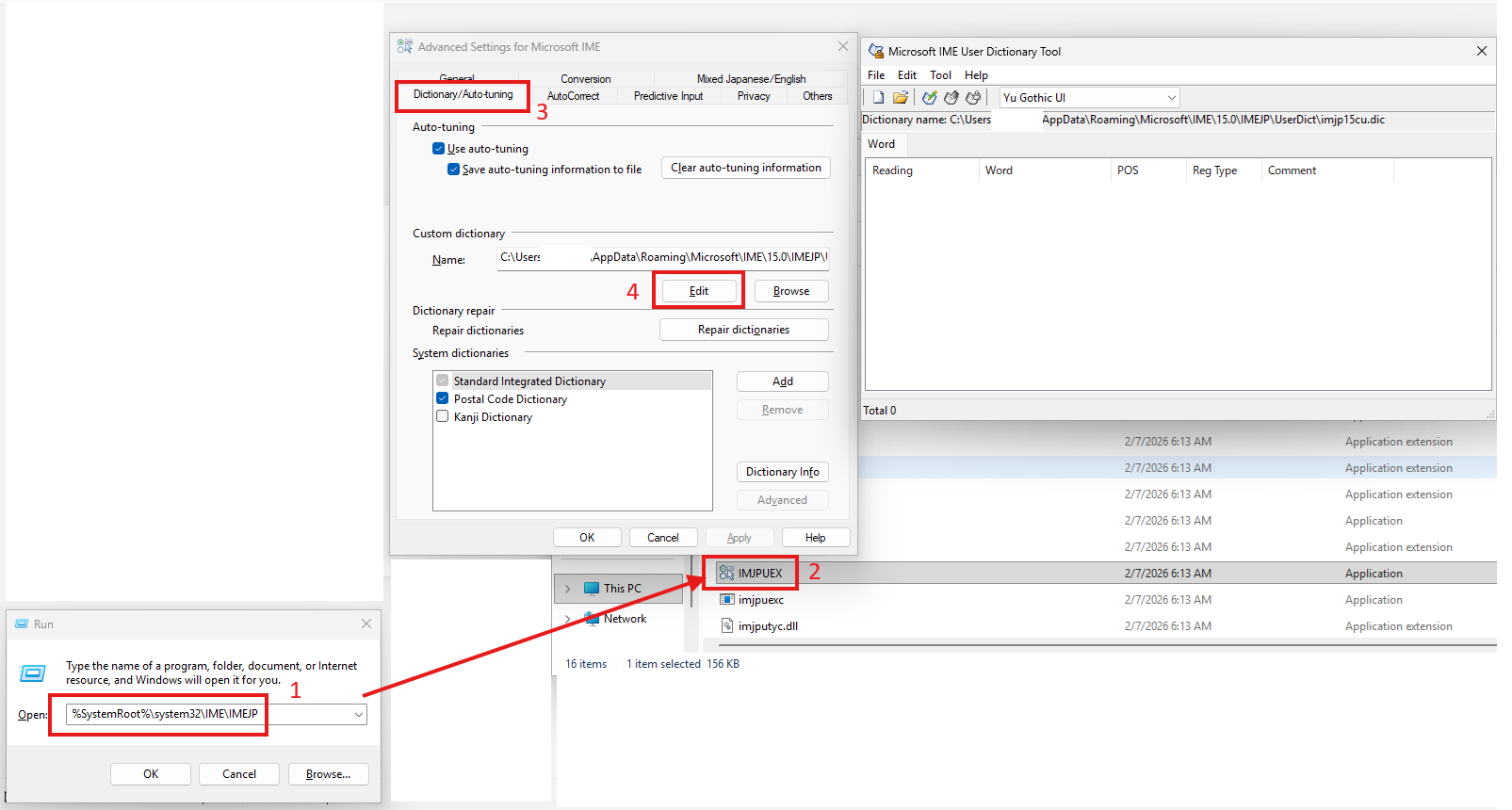Open the Help menu in Dictionary Tool

point(976,75)
